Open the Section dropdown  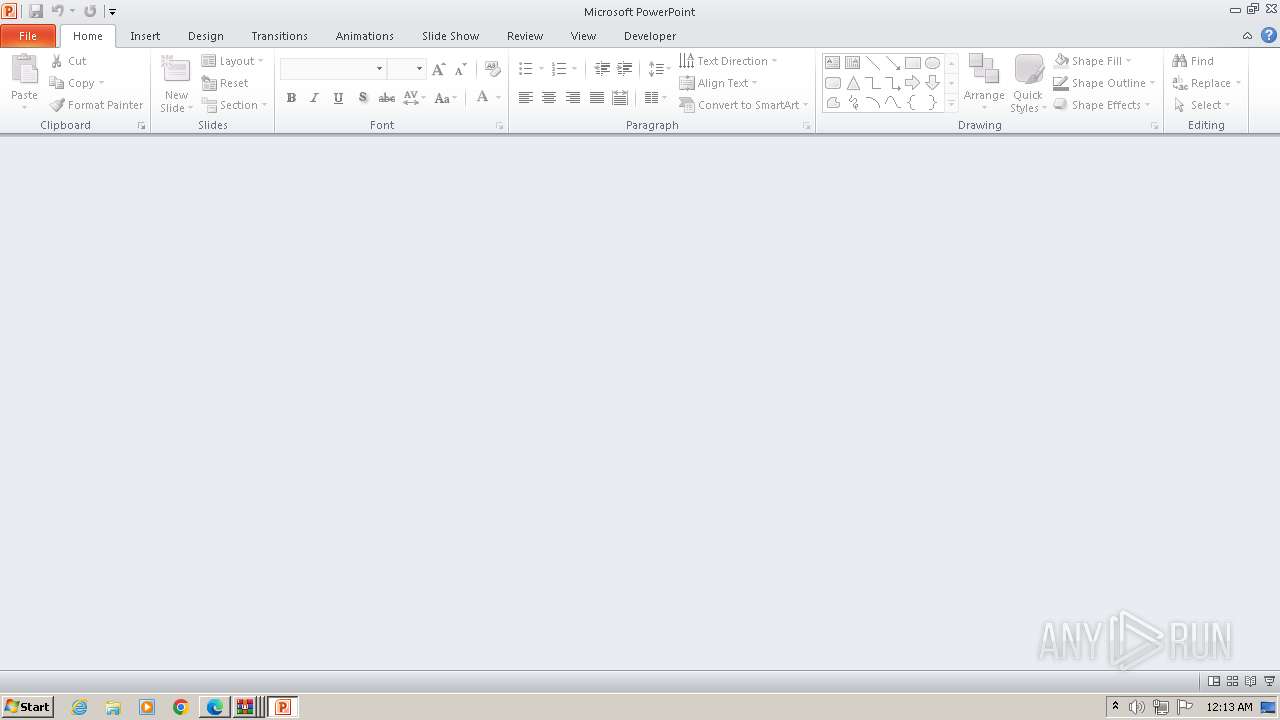234,105
